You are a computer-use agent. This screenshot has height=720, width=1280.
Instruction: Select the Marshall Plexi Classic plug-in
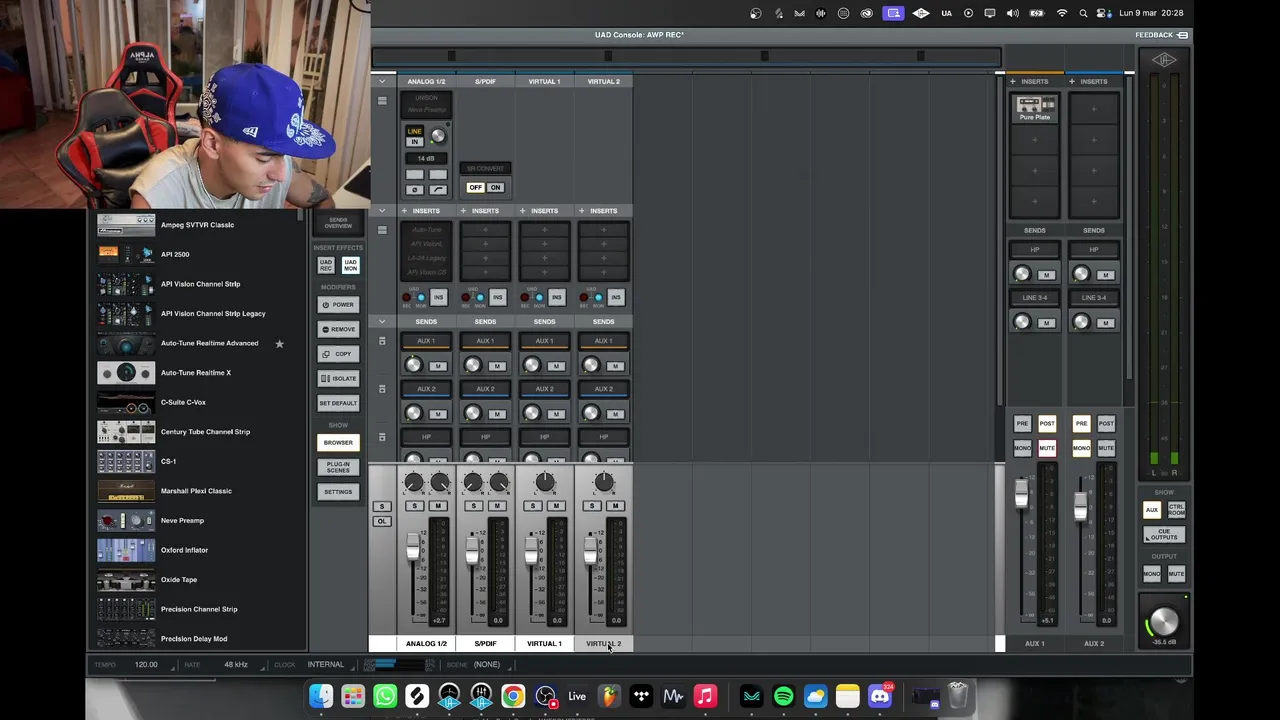pos(196,491)
